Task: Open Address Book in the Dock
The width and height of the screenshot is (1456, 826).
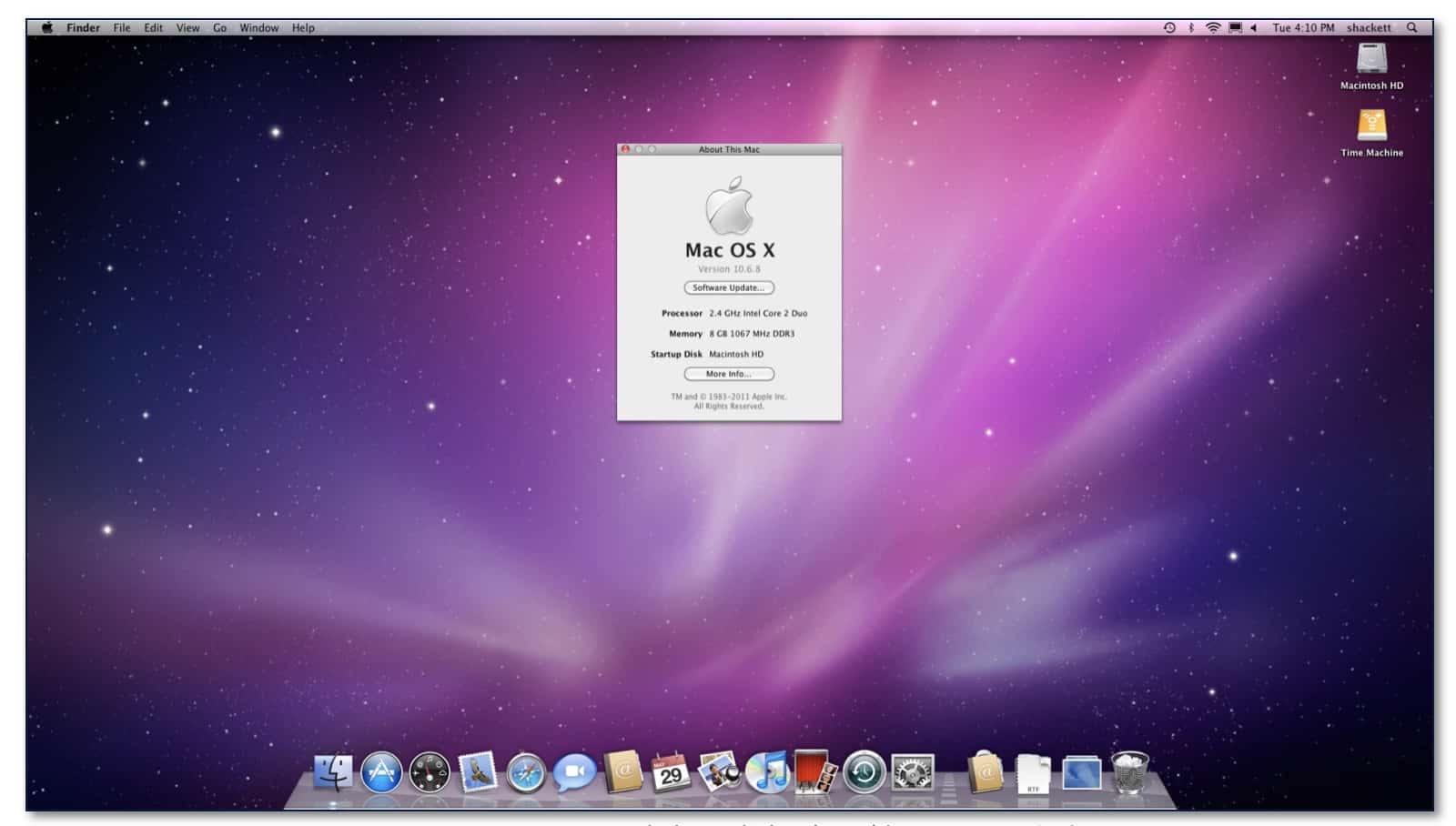Action: [x=623, y=772]
